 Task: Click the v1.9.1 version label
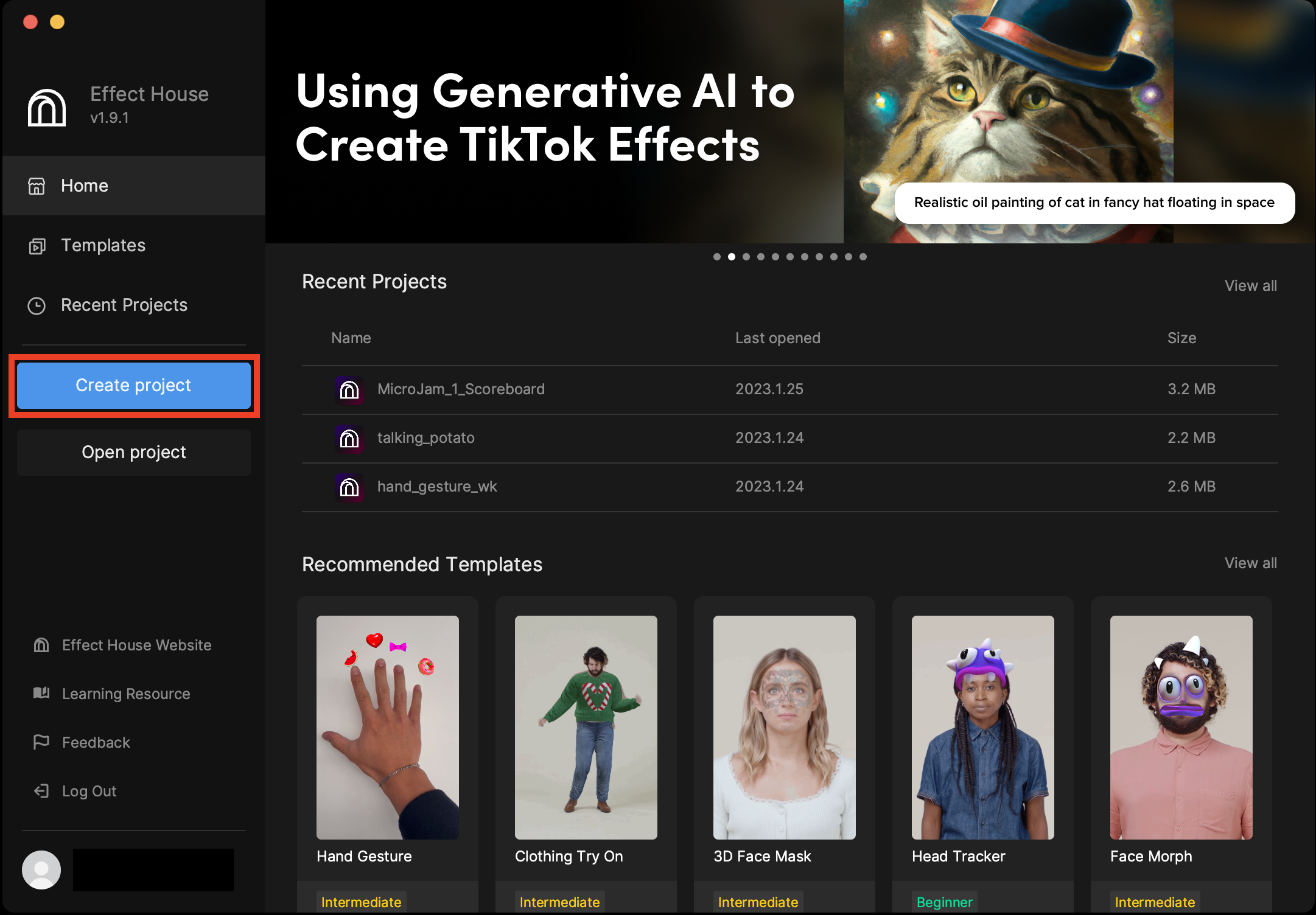[110, 118]
